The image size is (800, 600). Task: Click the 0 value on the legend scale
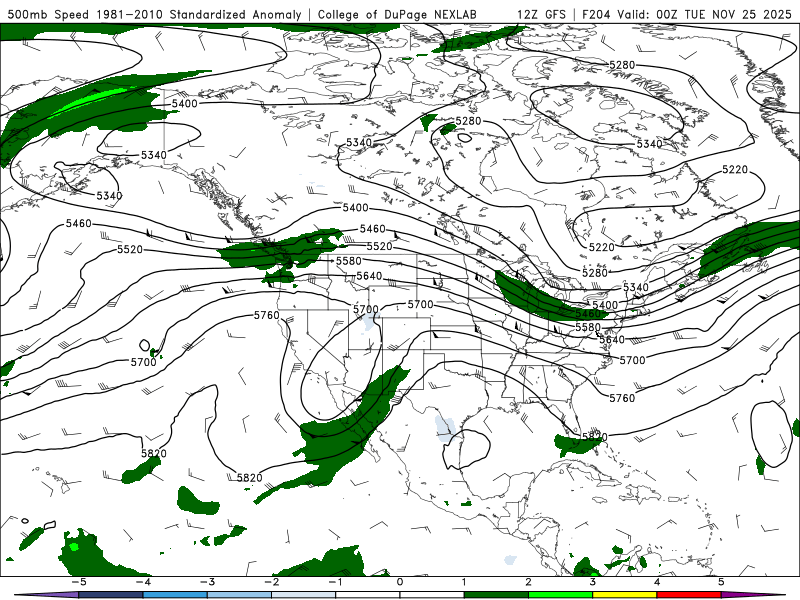coord(400,582)
